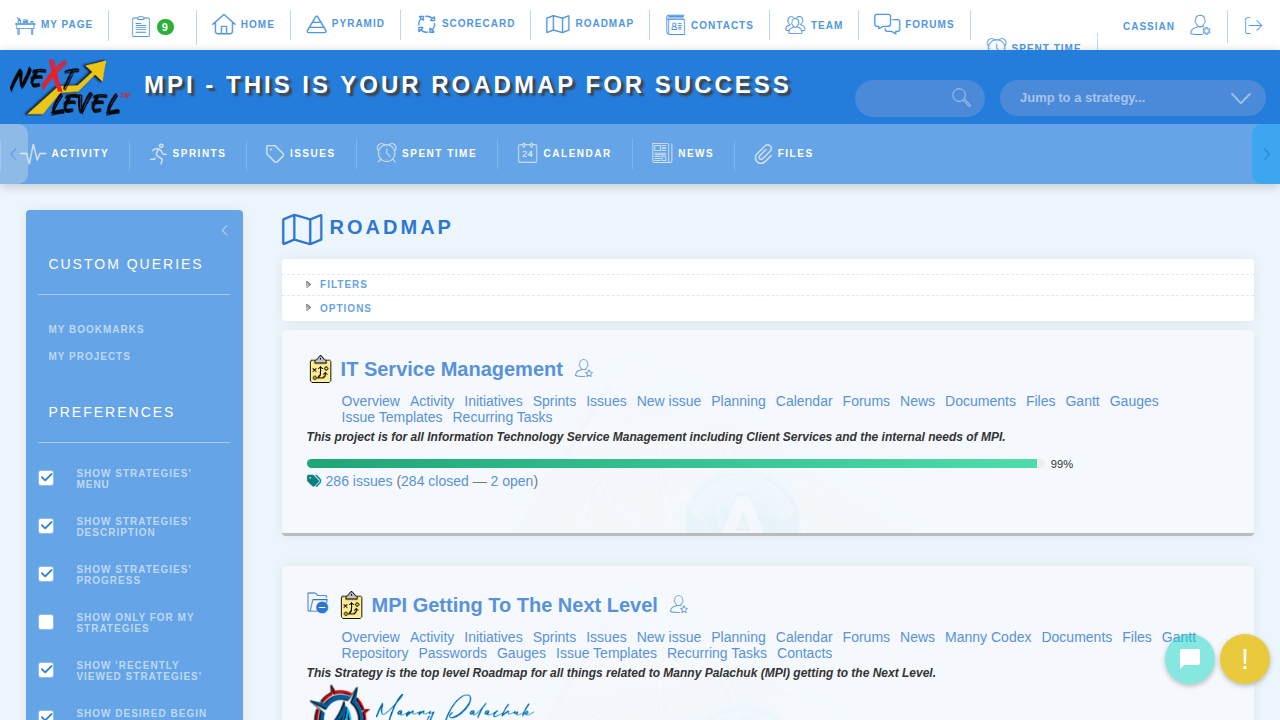Click the IT Service Management project icon

point(320,369)
